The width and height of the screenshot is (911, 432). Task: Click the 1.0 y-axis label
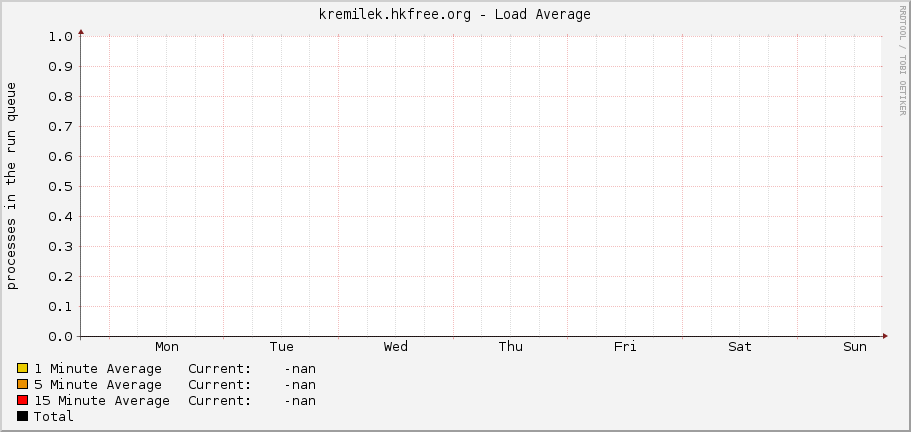(60, 37)
